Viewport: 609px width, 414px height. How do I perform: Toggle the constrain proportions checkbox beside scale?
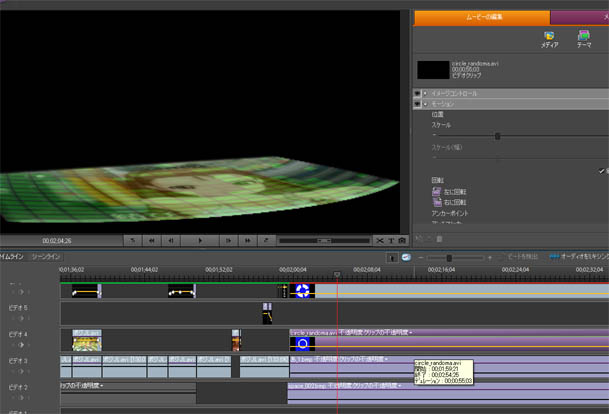tap(602, 170)
